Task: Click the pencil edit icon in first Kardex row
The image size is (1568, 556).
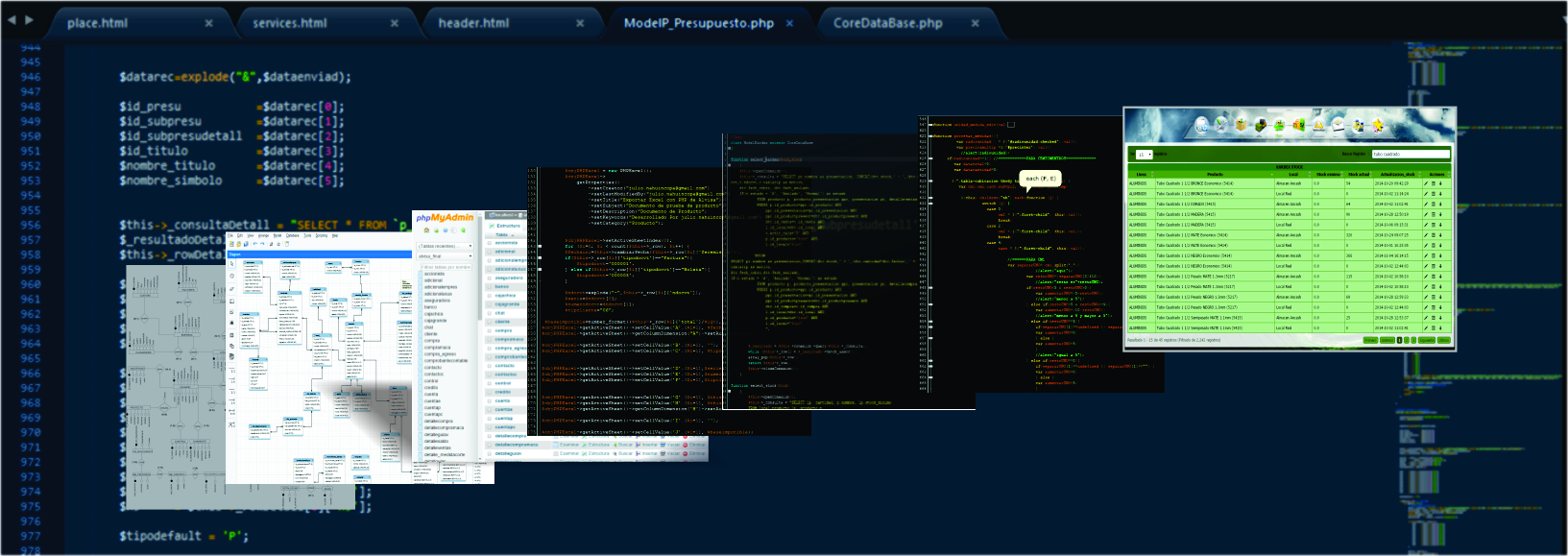Action: [x=1425, y=183]
